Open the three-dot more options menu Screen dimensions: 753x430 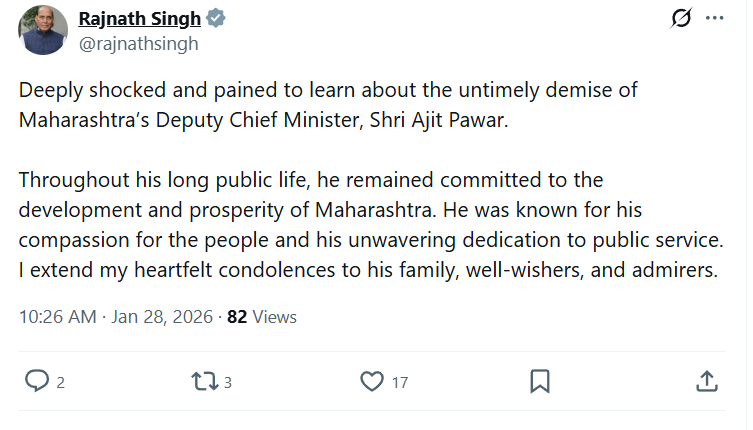tap(714, 19)
